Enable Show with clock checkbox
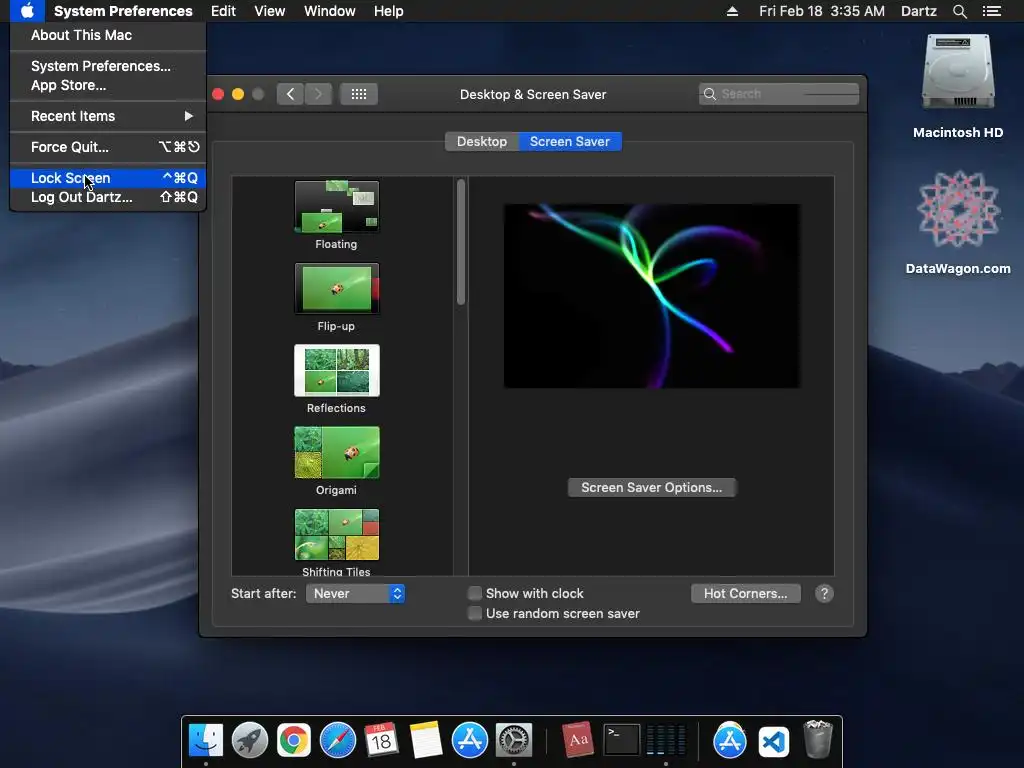The width and height of the screenshot is (1024, 768). [475, 593]
